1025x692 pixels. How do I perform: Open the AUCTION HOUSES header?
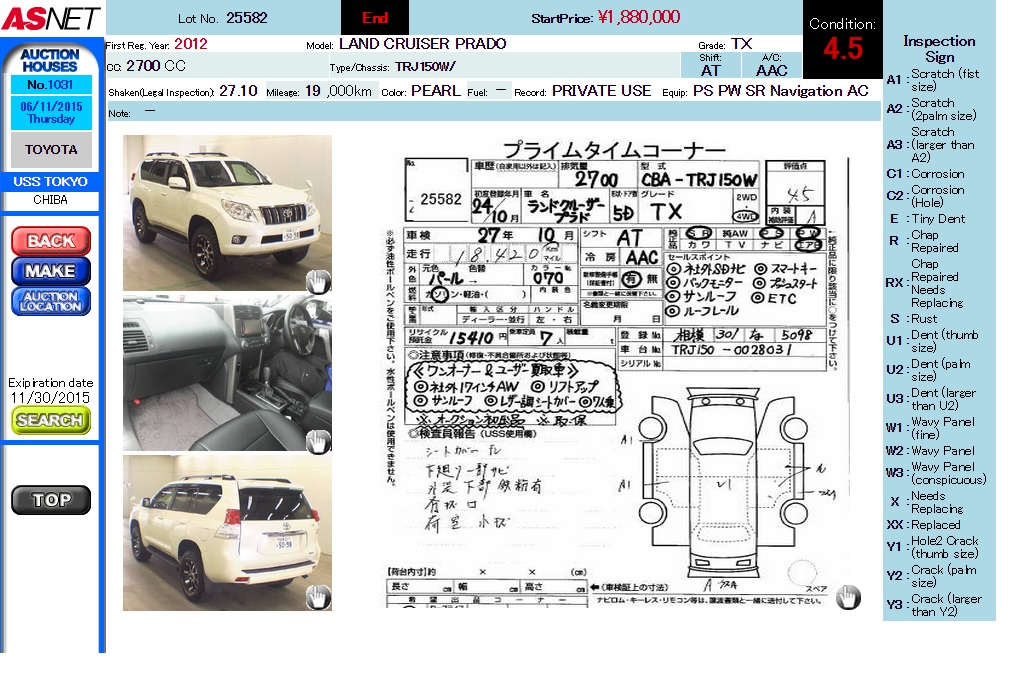(50, 60)
